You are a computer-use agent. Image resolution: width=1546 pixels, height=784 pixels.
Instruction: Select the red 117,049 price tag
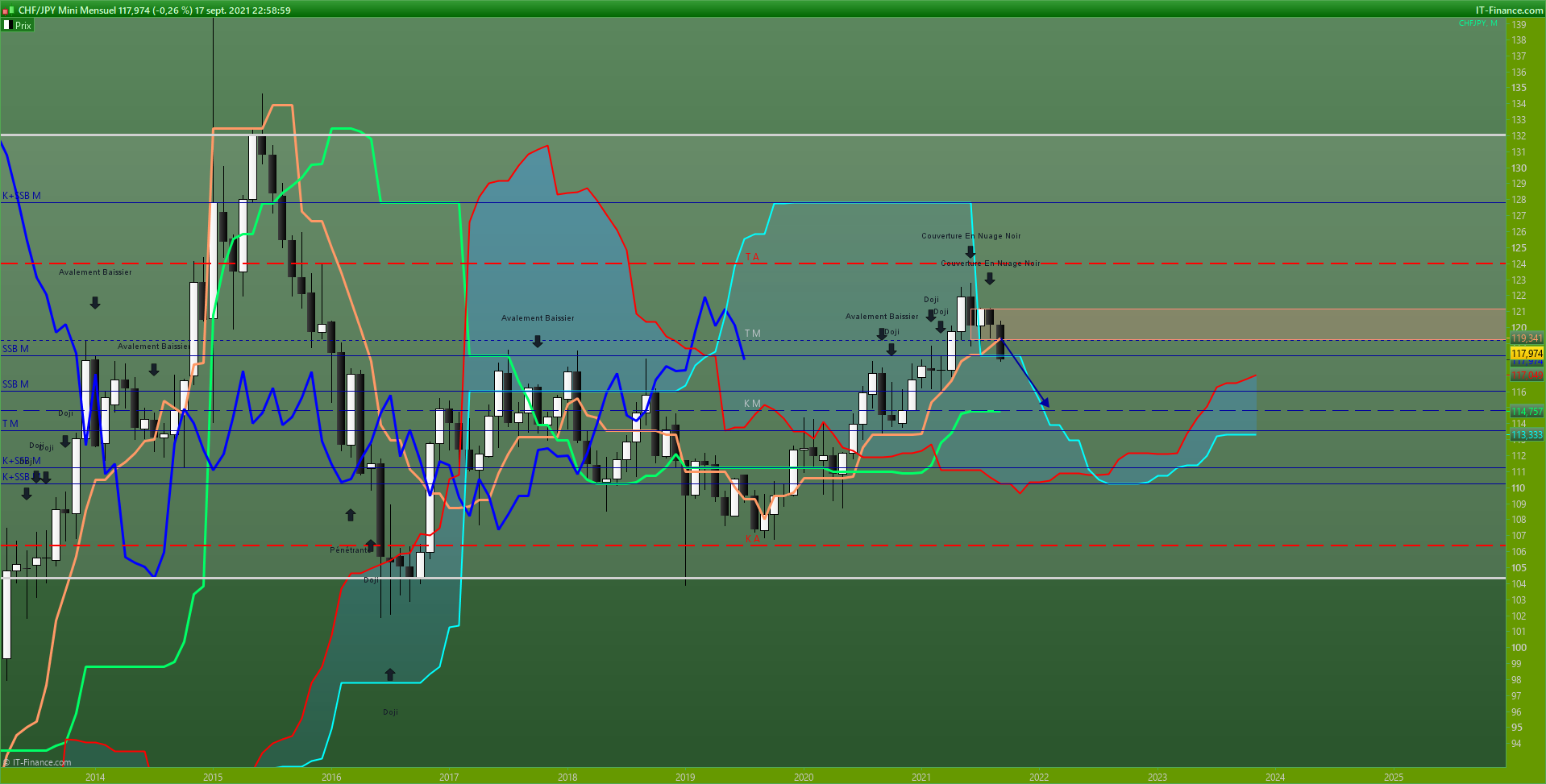pyautogui.click(x=1527, y=375)
